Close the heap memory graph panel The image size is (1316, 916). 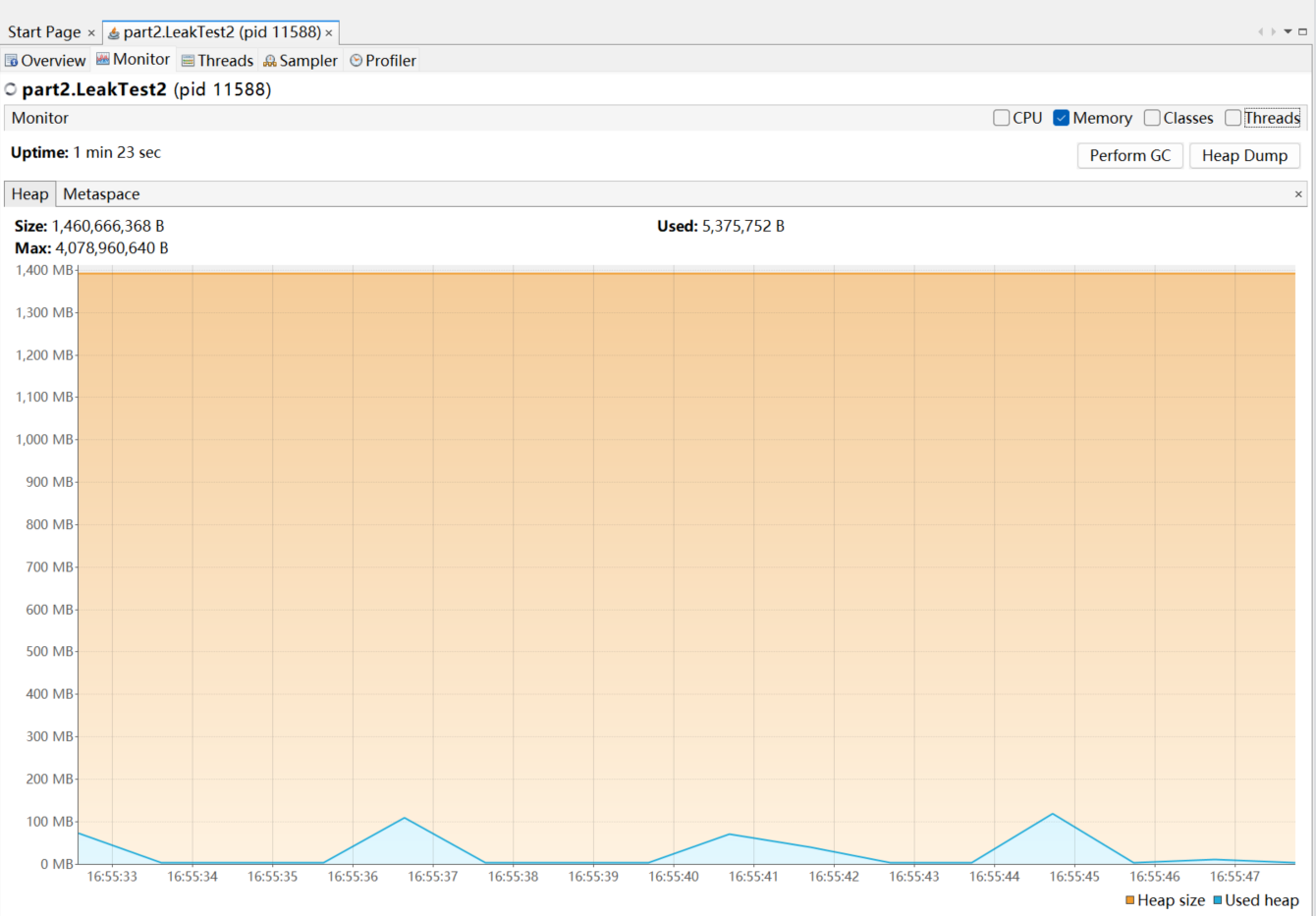1298,194
